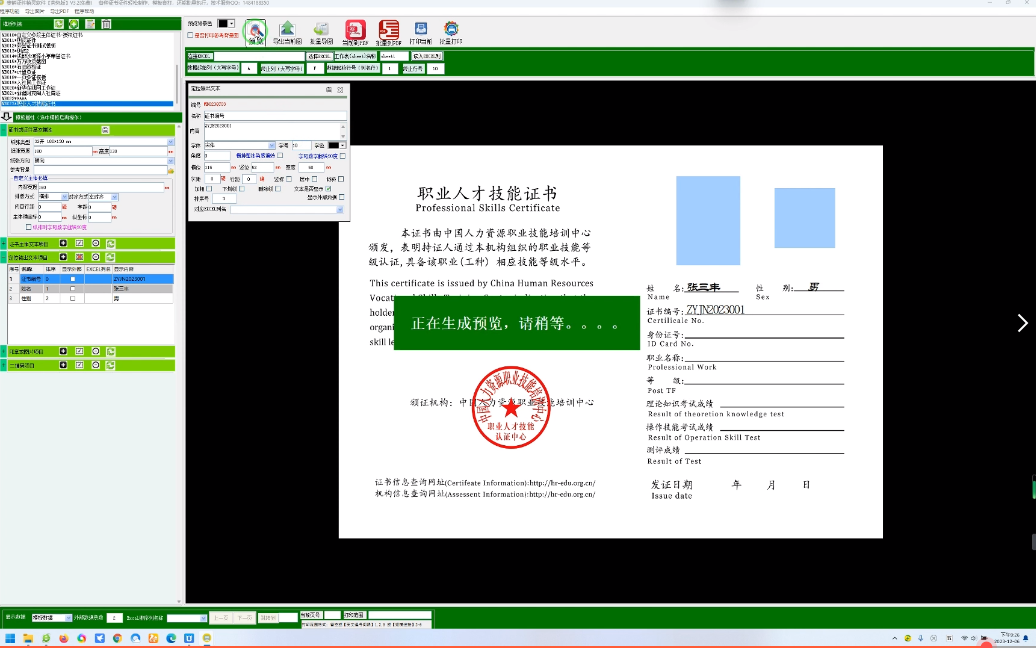Screen dimensions: 1036x648
Task: Click the green up-arrow export image icon
Action: [x=287, y=32]
